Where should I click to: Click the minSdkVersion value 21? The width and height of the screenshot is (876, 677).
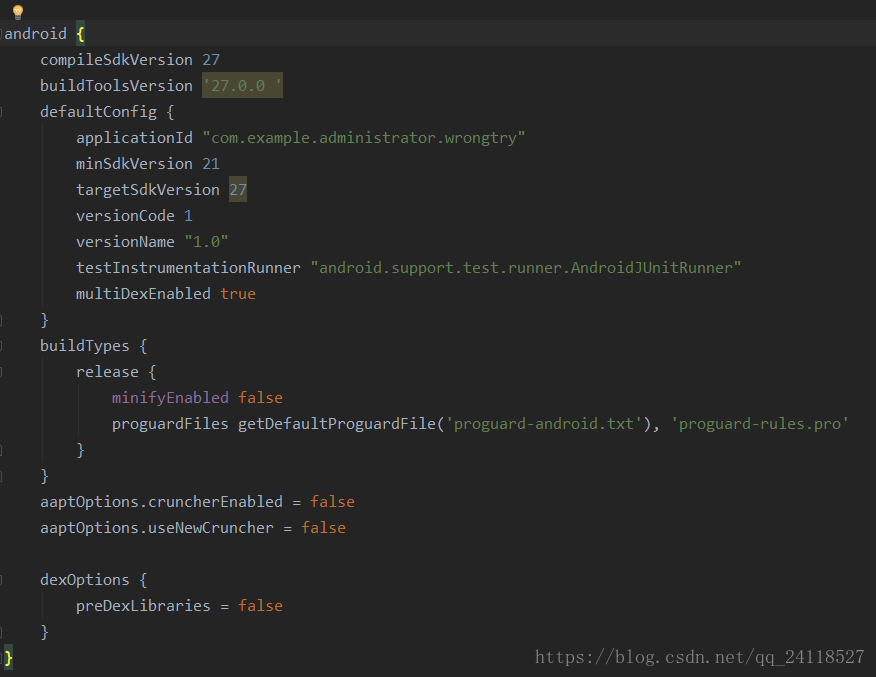click(x=211, y=164)
